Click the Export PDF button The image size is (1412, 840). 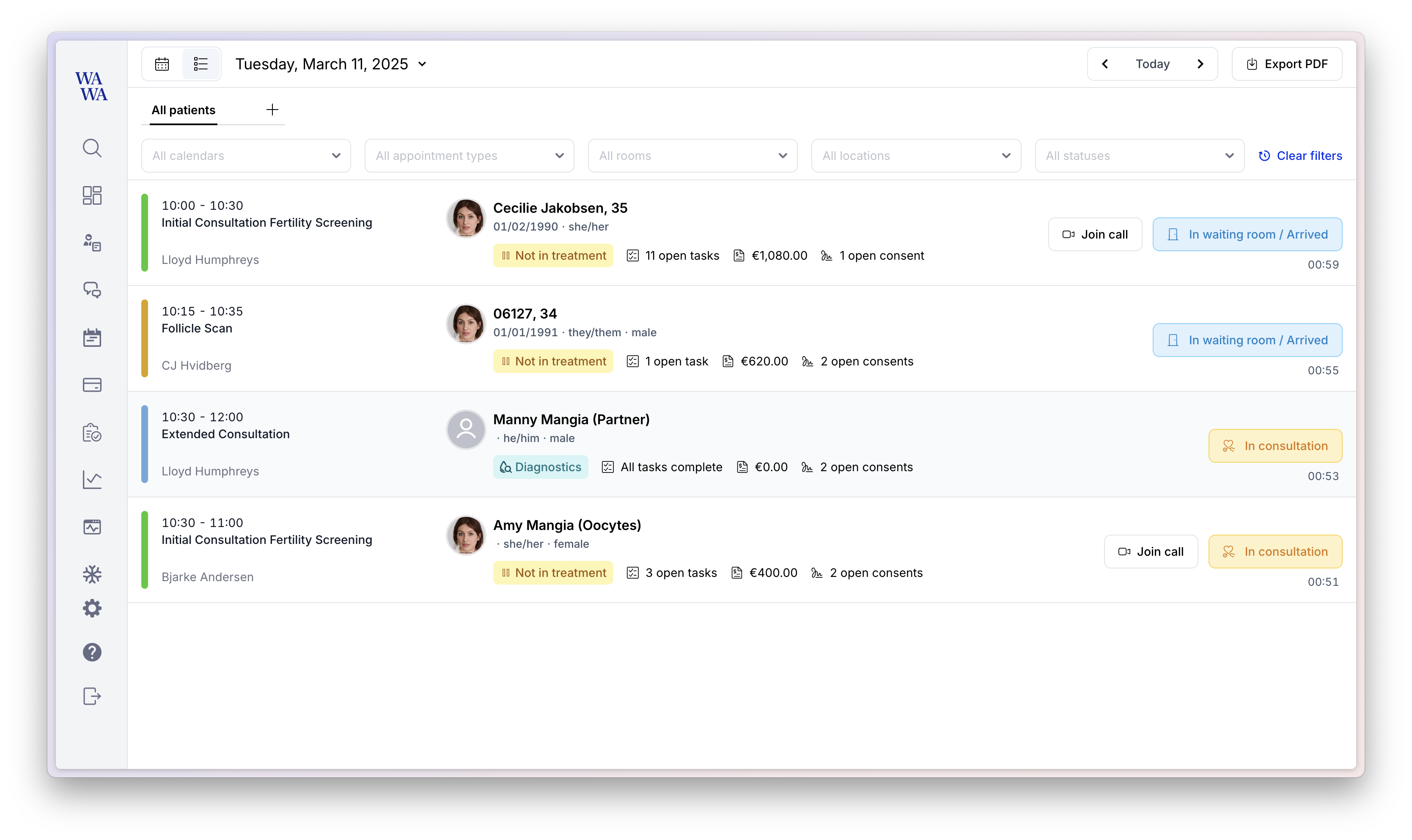pos(1286,64)
